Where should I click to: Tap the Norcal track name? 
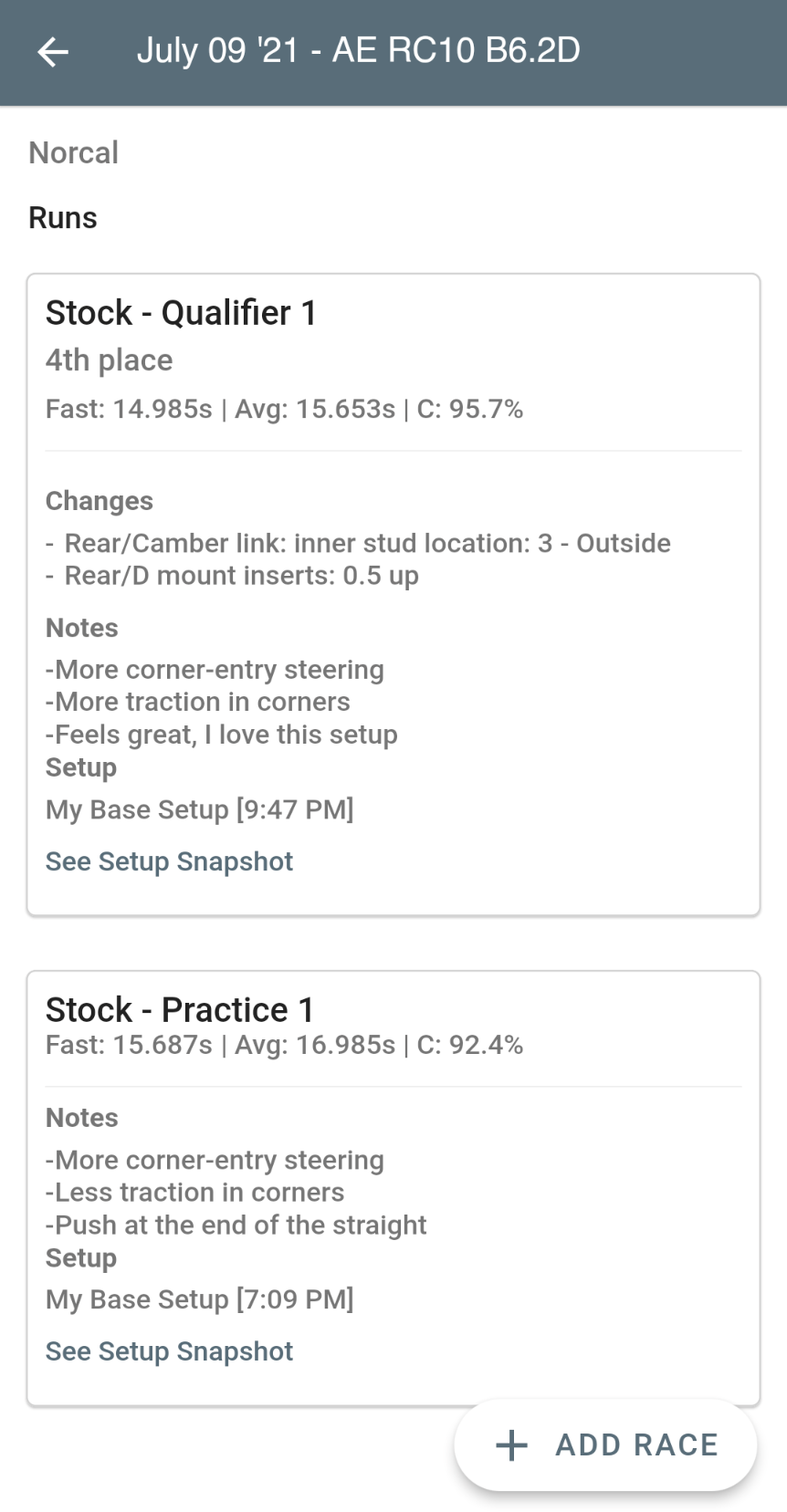coord(74,152)
